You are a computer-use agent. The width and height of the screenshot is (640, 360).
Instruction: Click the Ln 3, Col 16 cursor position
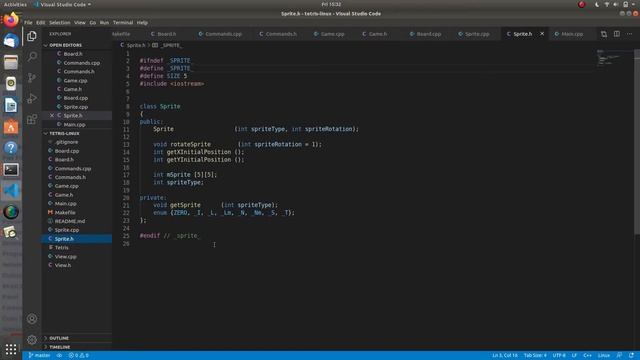(504, 356)
